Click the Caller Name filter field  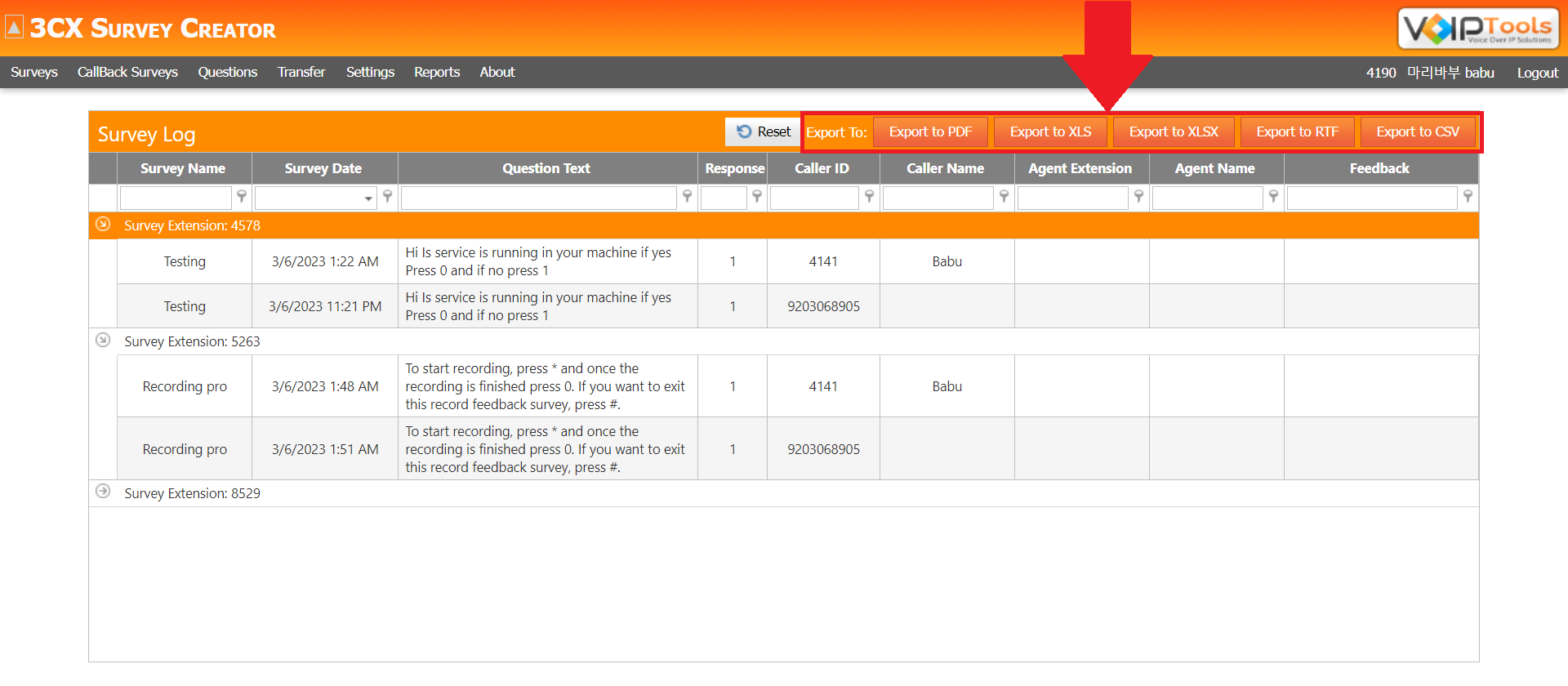point(938,198)
